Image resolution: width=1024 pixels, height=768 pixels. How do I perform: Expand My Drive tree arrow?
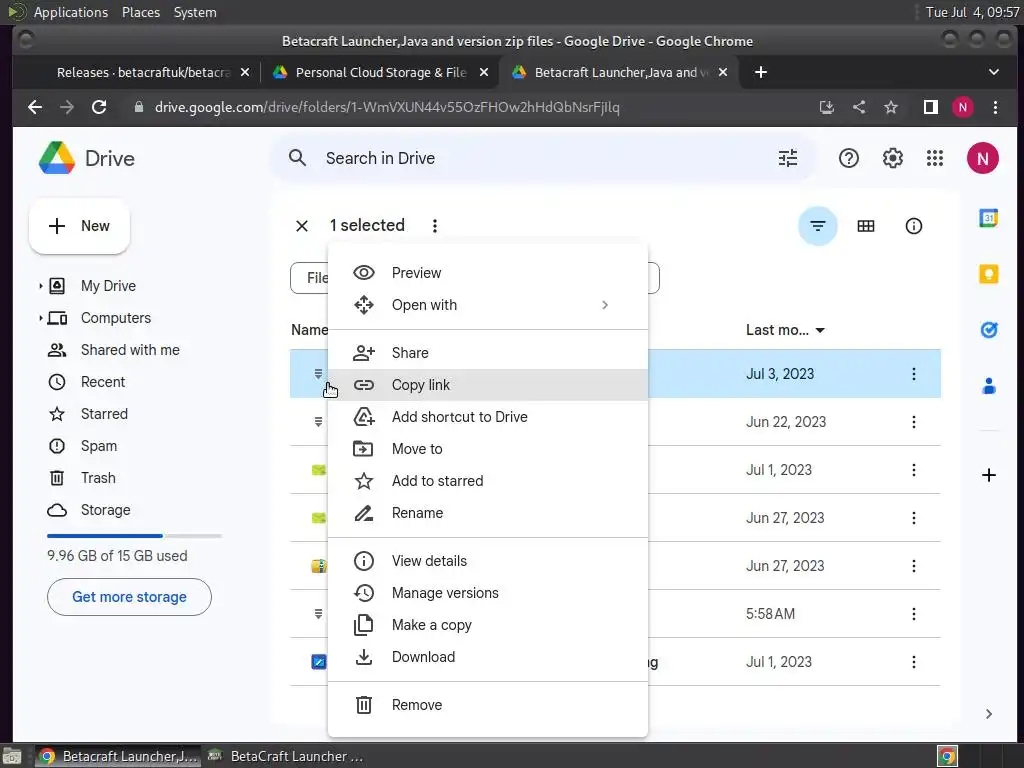tap(40, 286)
